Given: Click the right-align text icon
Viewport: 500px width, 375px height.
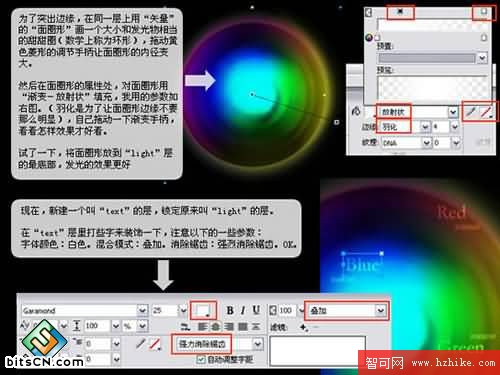Looking at the screenshot, I should coord(229,327).
